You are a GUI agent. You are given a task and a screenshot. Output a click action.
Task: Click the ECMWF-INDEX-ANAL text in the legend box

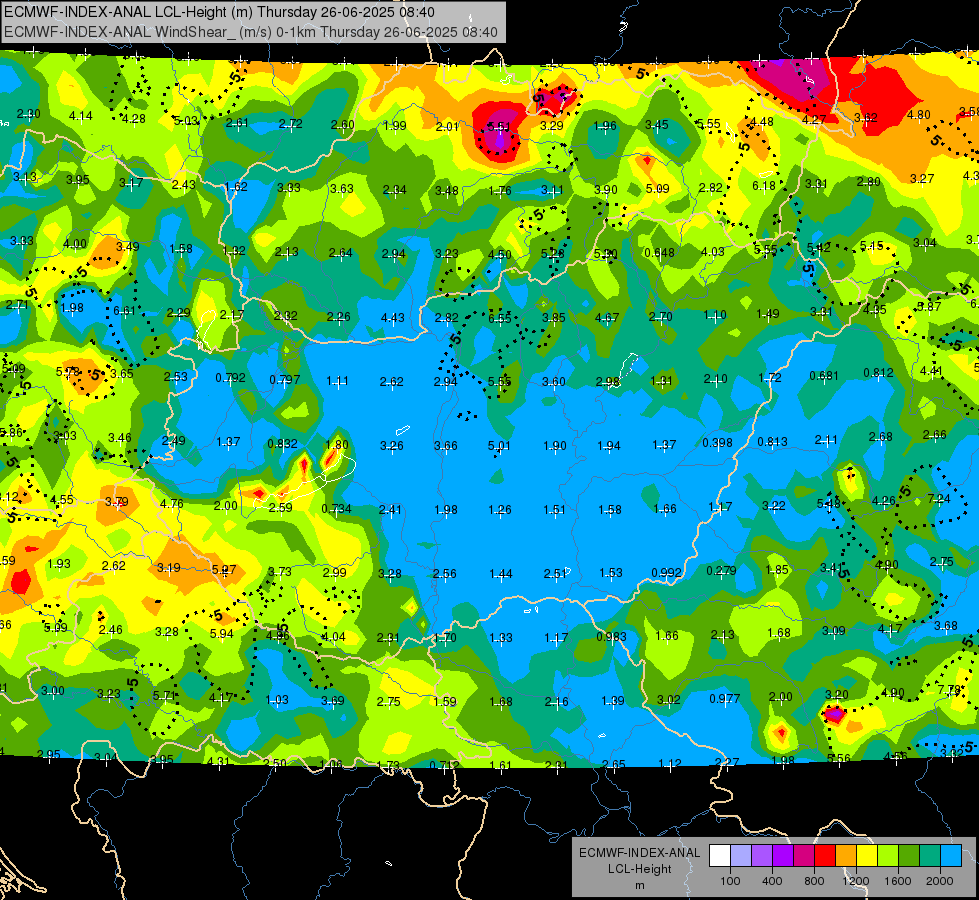(x=639, y=853)
